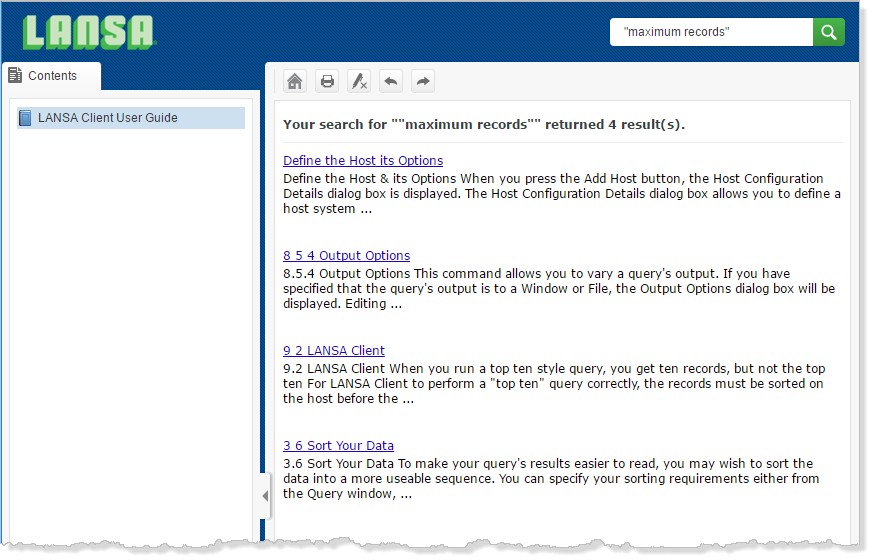Remove search highlighting with the marker icon

coord(359,81)
